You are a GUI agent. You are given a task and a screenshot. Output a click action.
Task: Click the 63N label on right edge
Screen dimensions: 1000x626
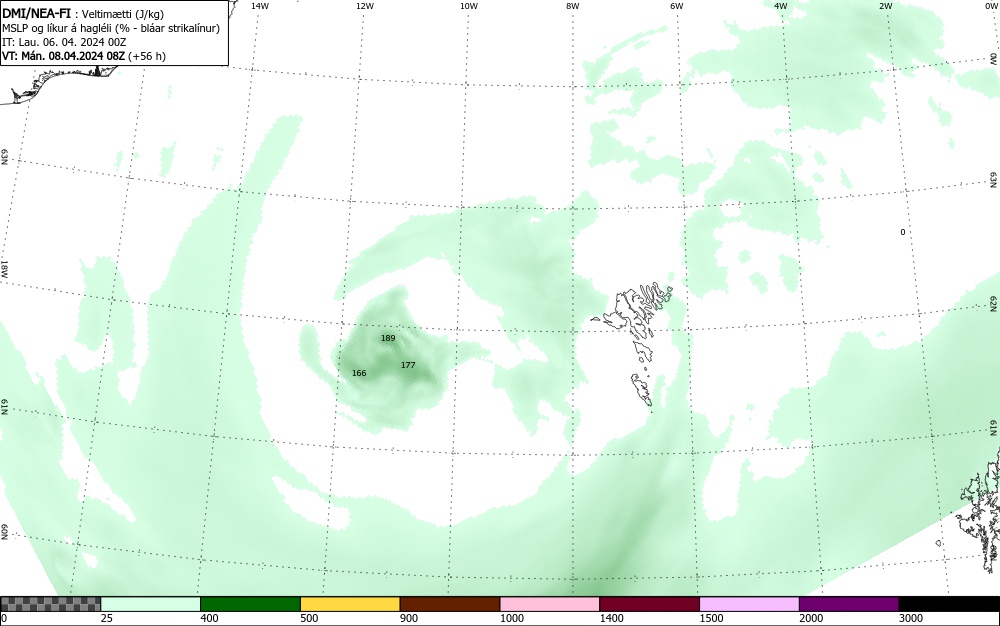tap(994, 179)
